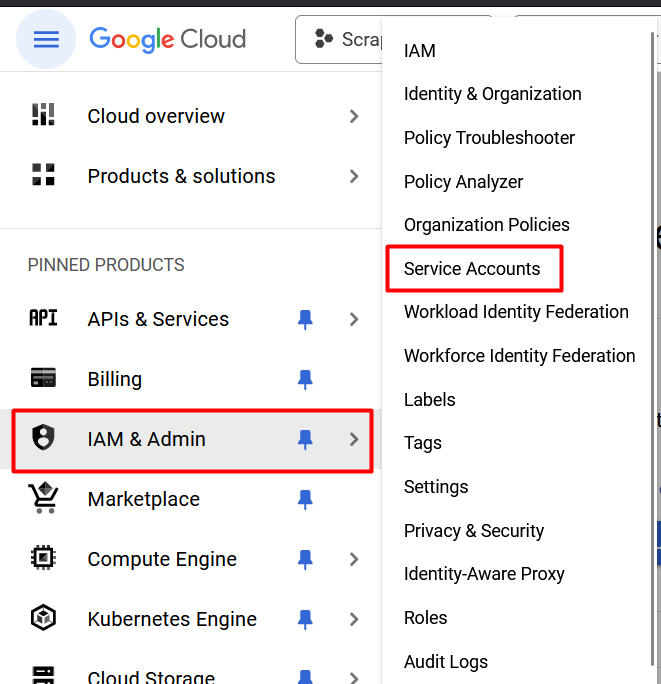Click the Compute Engine chip icon
This screenshot has width=661, height=684.
[43, 557]
